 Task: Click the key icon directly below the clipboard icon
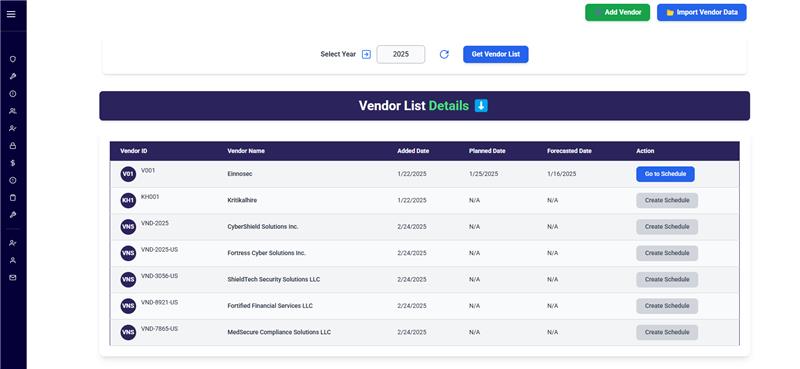point(13,215)
